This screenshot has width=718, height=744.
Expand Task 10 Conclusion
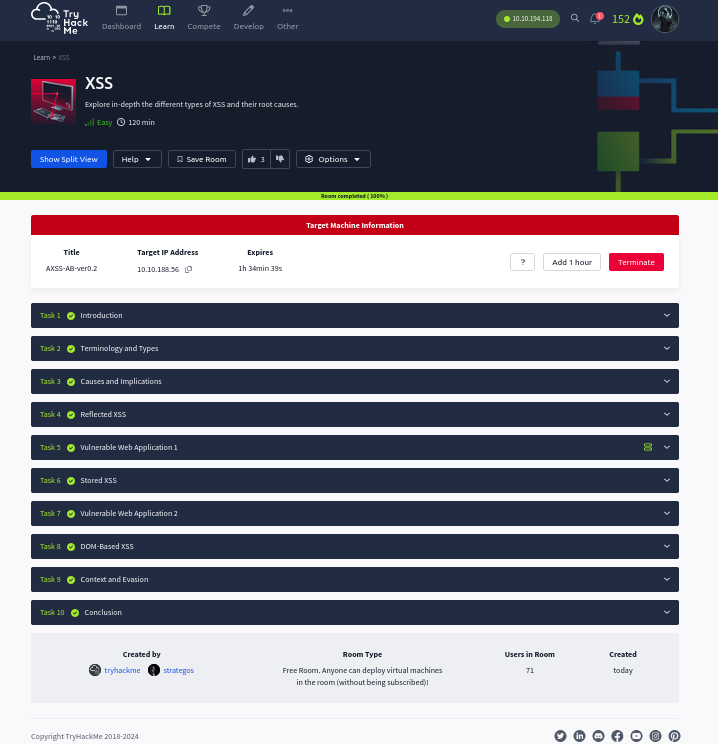355,613
